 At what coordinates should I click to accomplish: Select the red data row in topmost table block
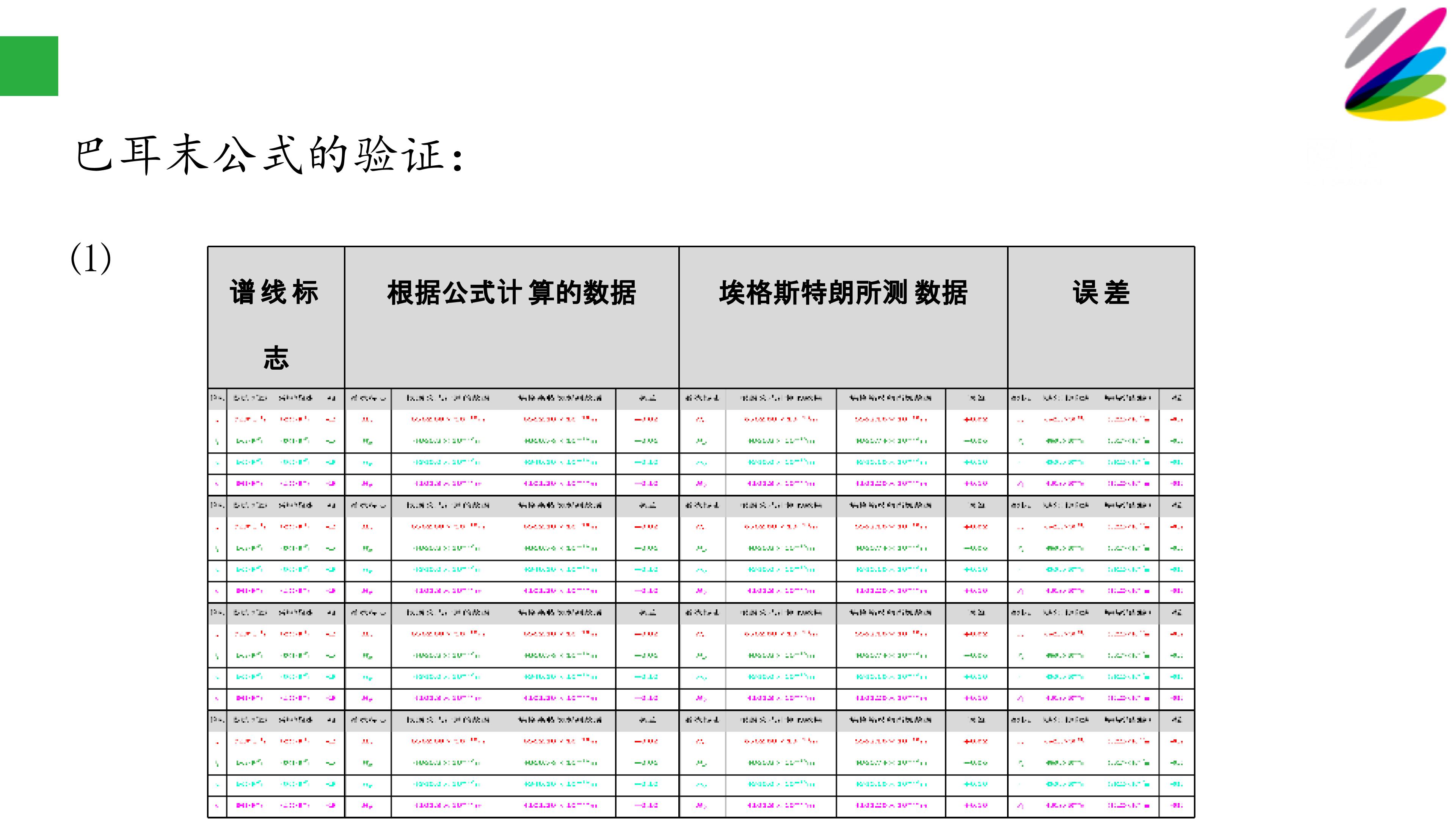(x=701, y=419)
